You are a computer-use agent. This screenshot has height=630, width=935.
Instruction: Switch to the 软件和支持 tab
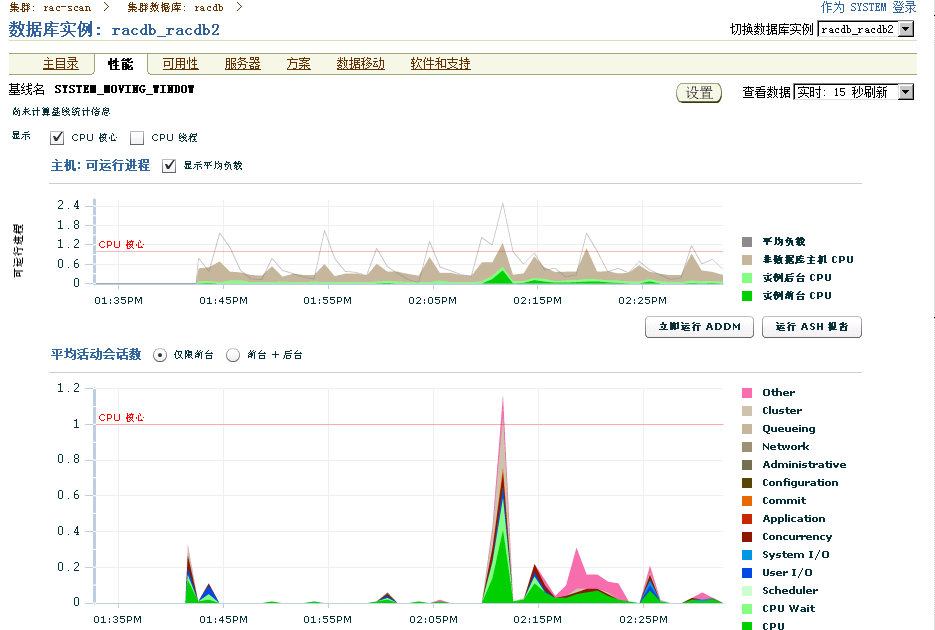438,63
